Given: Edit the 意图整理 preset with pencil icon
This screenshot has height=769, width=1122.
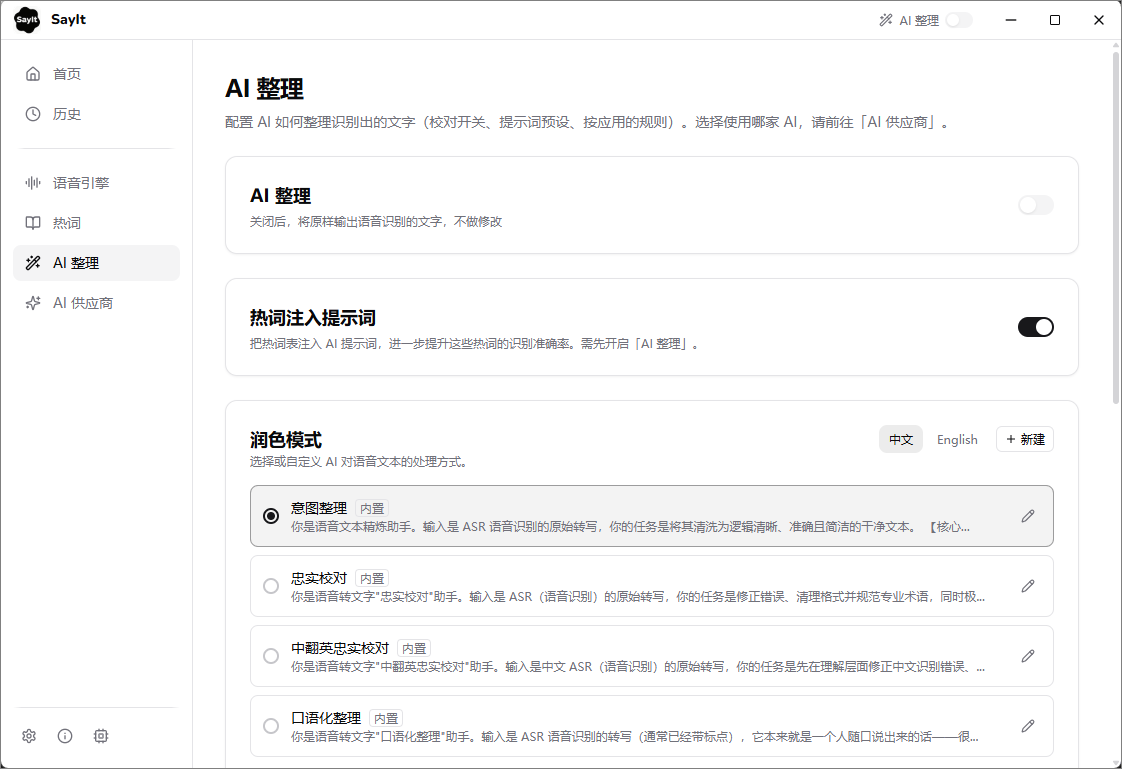Looking at the screenshot, I should (1028, 516).
